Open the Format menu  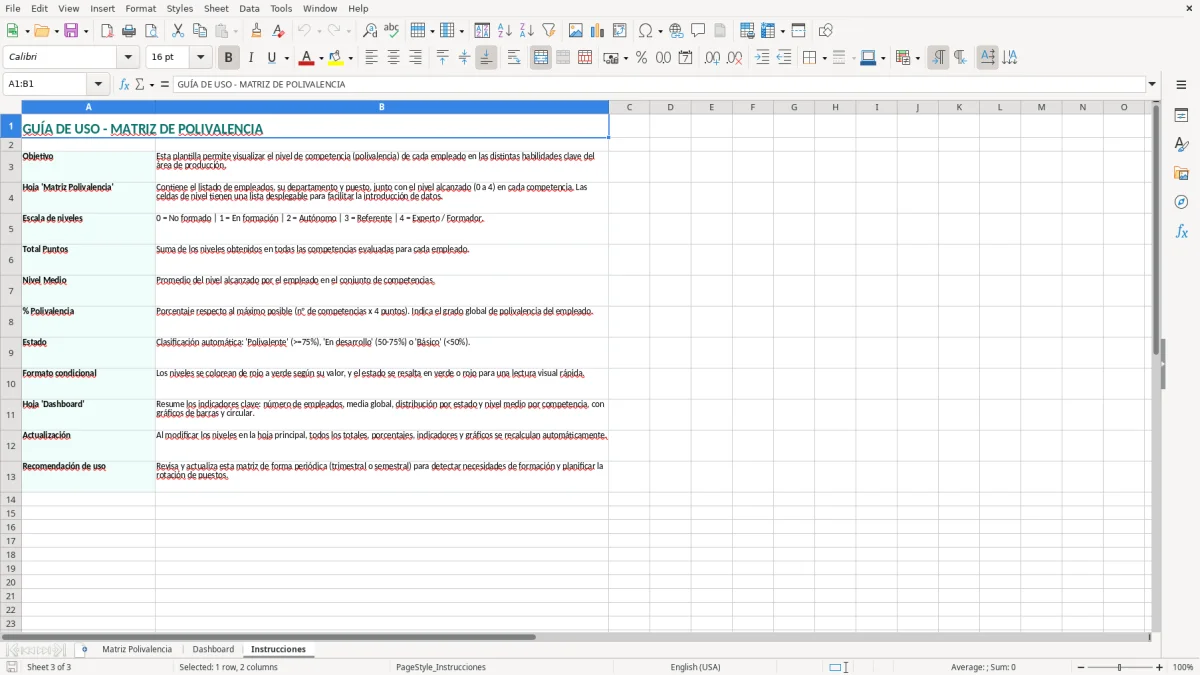pos(140,8)
